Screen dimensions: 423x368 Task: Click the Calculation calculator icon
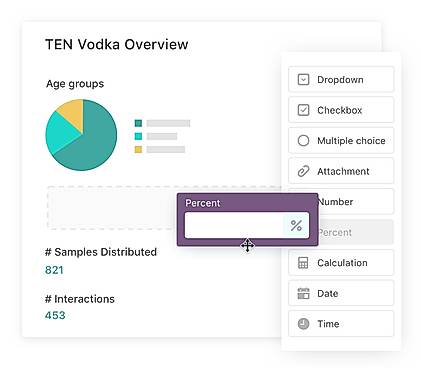tap(303, 263)
